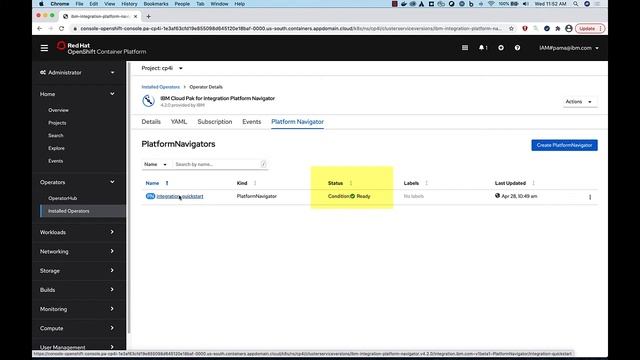Screen dimensions: 640x360
Task: Open the Last Updated column options
Action: click(533, 183)
